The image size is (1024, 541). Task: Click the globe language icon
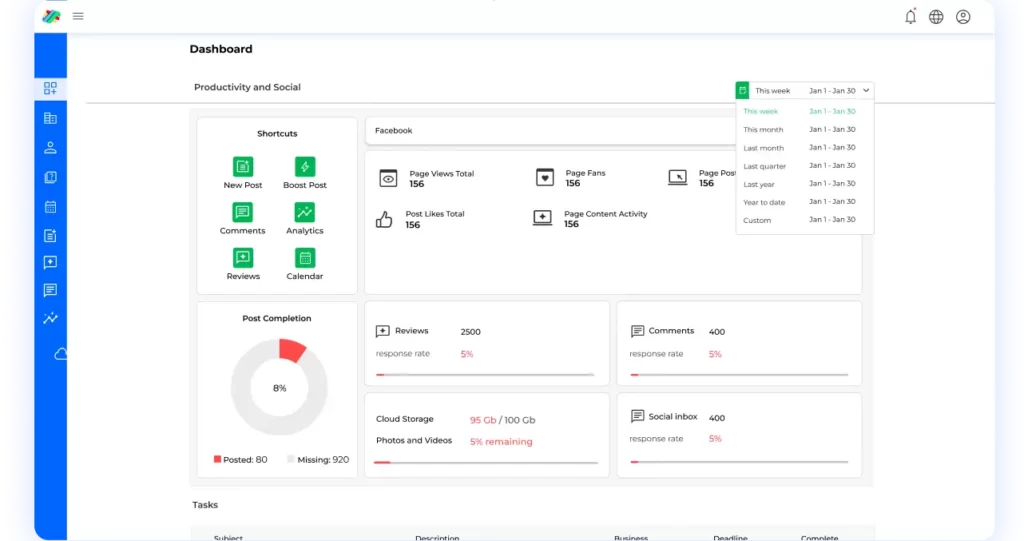pyautogui.click(x=936, y=17)
